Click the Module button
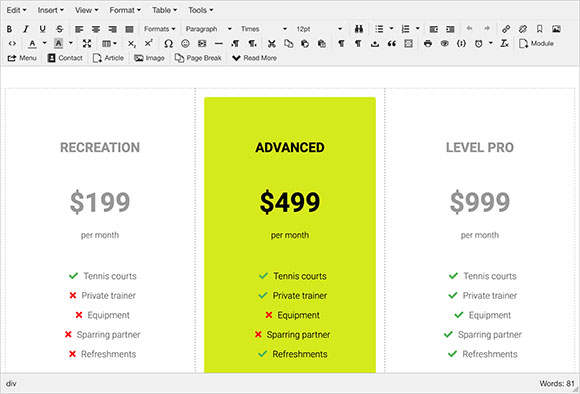This screenshot has height=394, width=580. (x=536, y=44)
